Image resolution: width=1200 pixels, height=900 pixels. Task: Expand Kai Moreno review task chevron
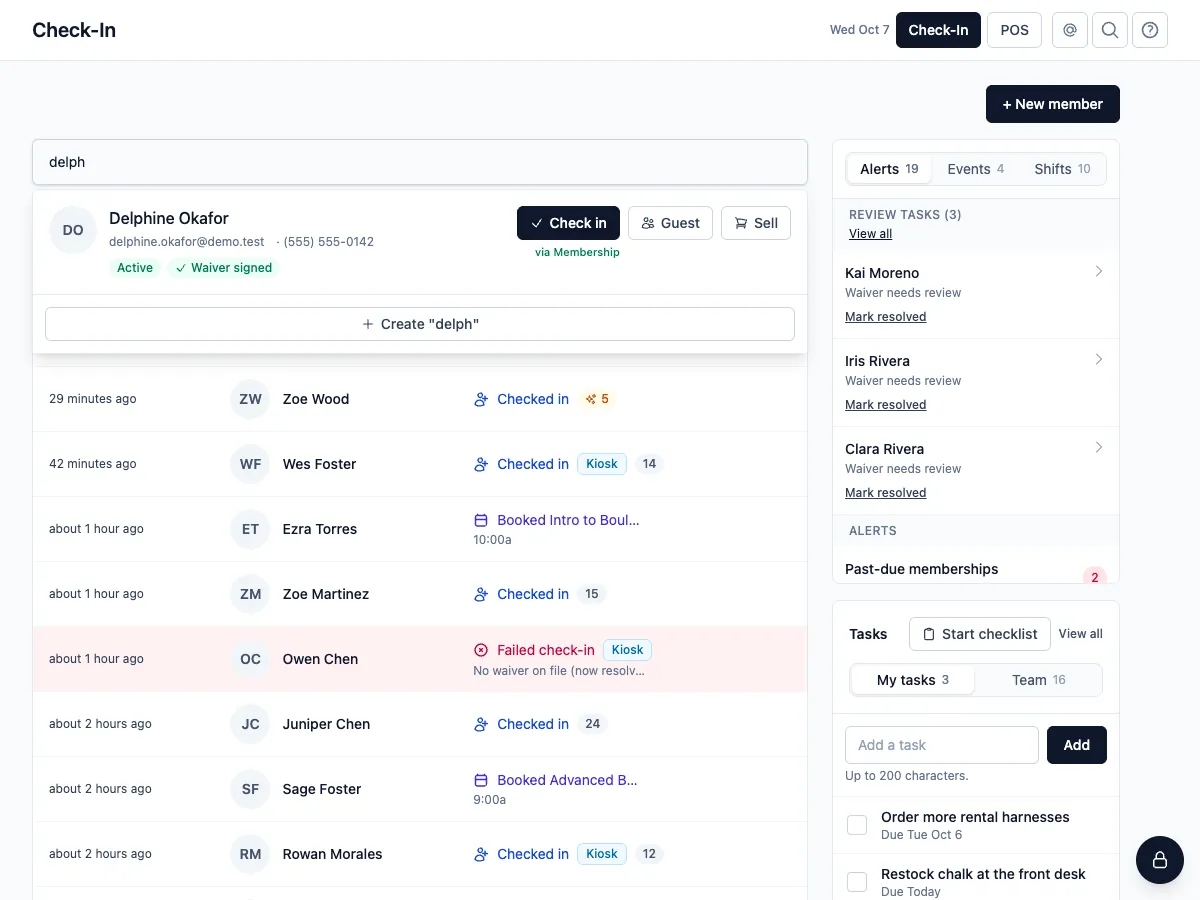click(1098, 272)
